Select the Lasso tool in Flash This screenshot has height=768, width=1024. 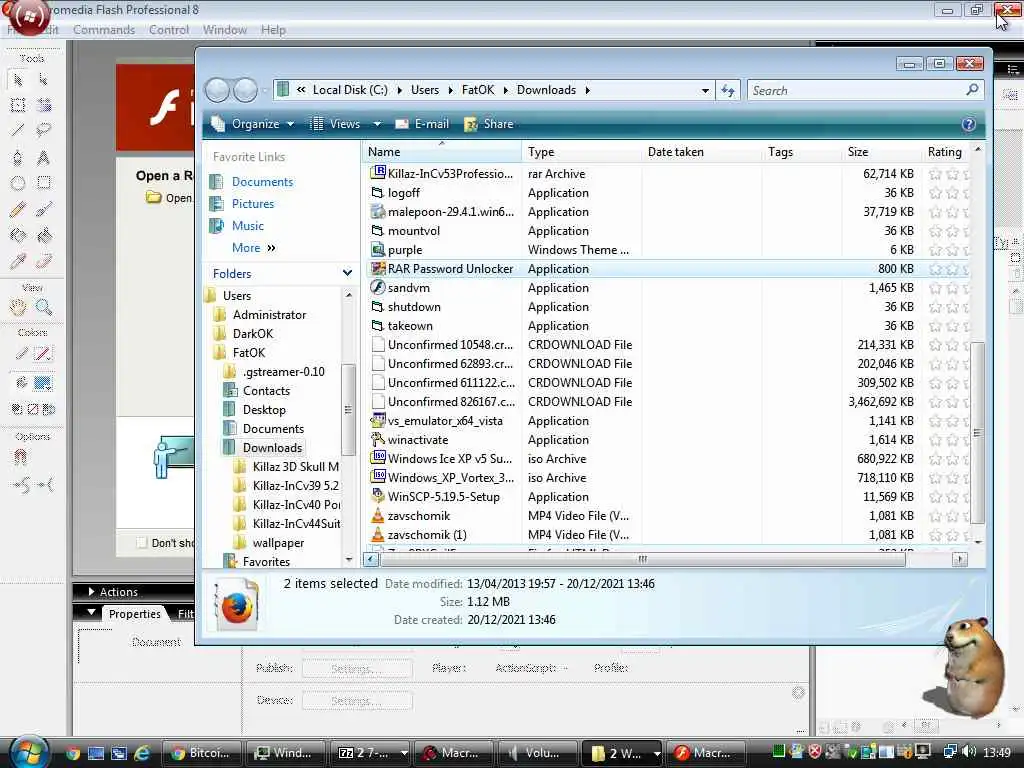click(x=43, y=130)
